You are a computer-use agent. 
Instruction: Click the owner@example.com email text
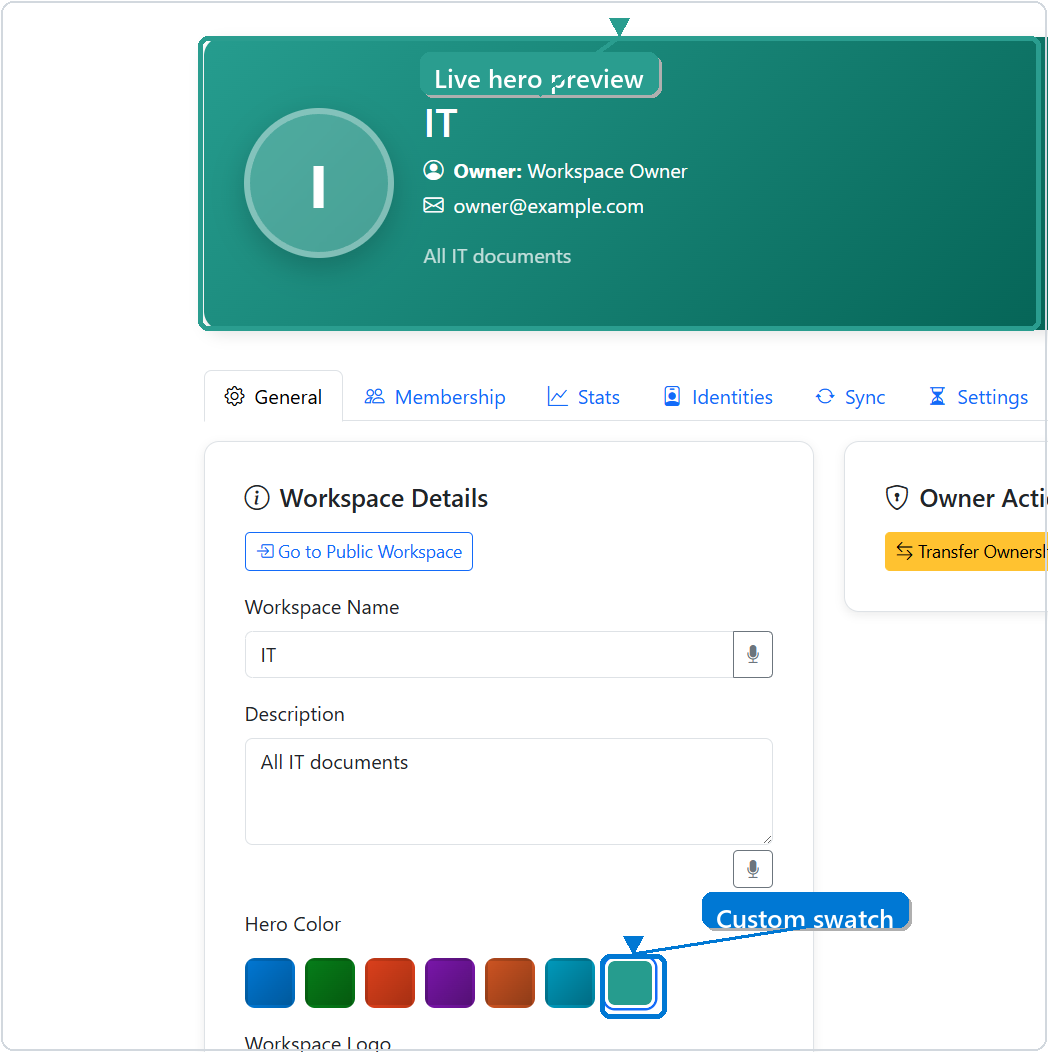(548, 206)
